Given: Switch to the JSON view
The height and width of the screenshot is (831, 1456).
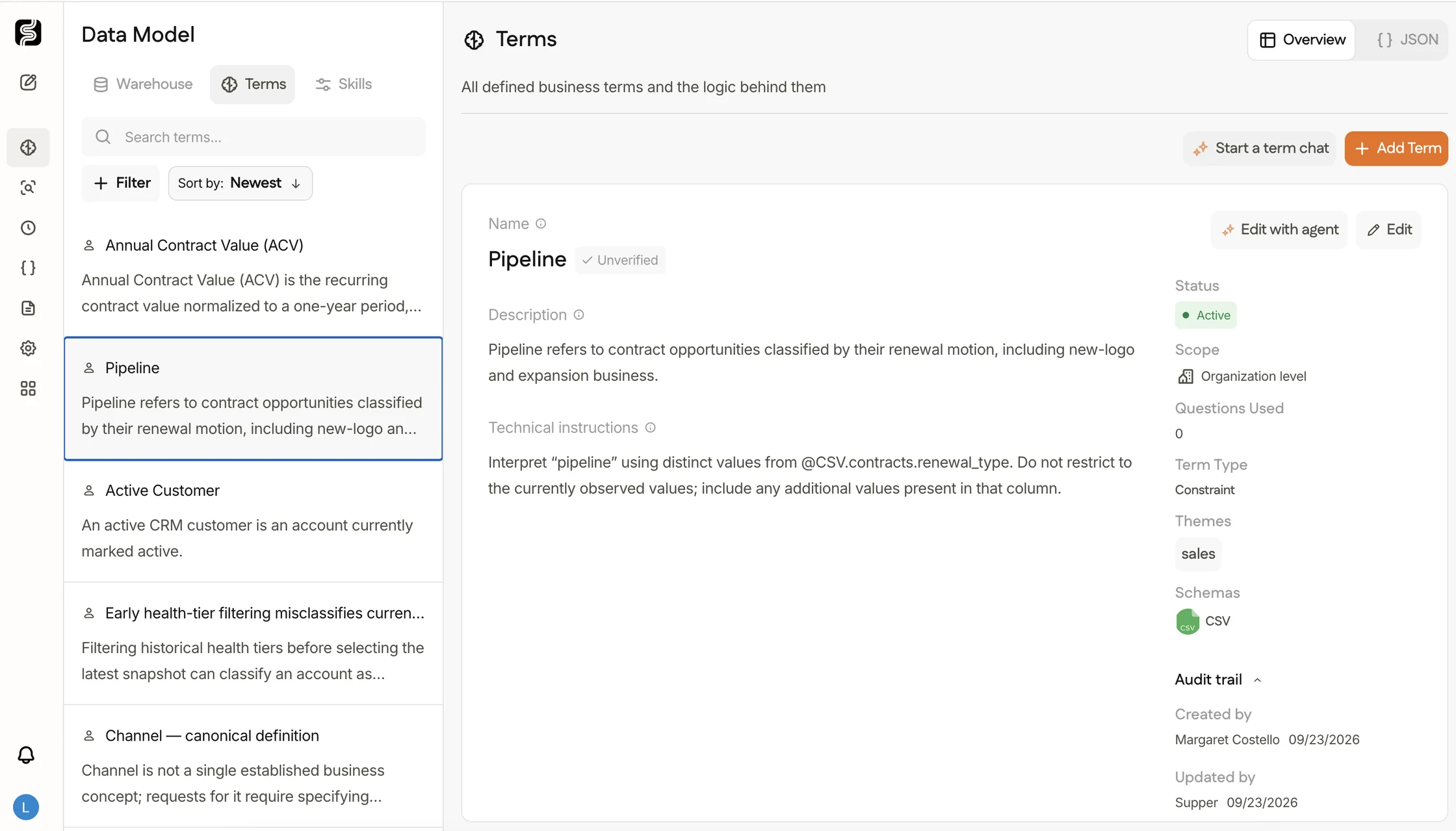Looking at the screenshot, I should 1407,40.
